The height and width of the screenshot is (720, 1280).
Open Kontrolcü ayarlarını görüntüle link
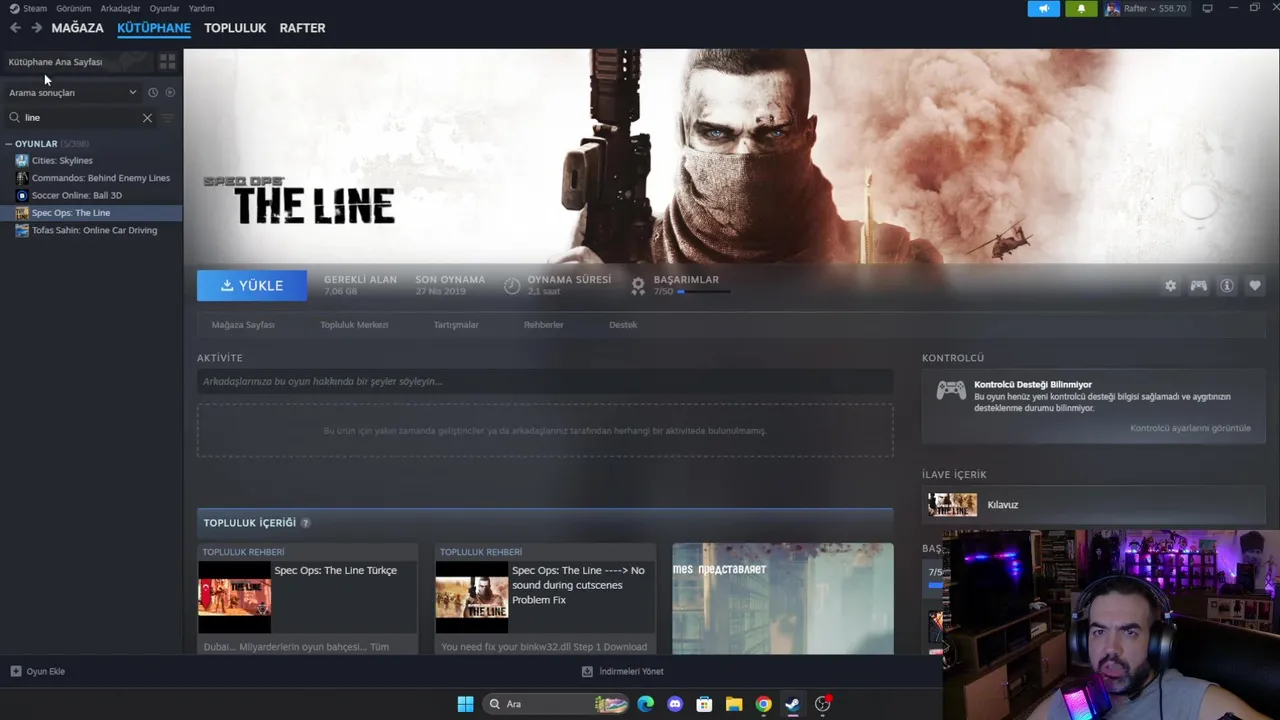pyautogui.click(x=1190, y=428)
